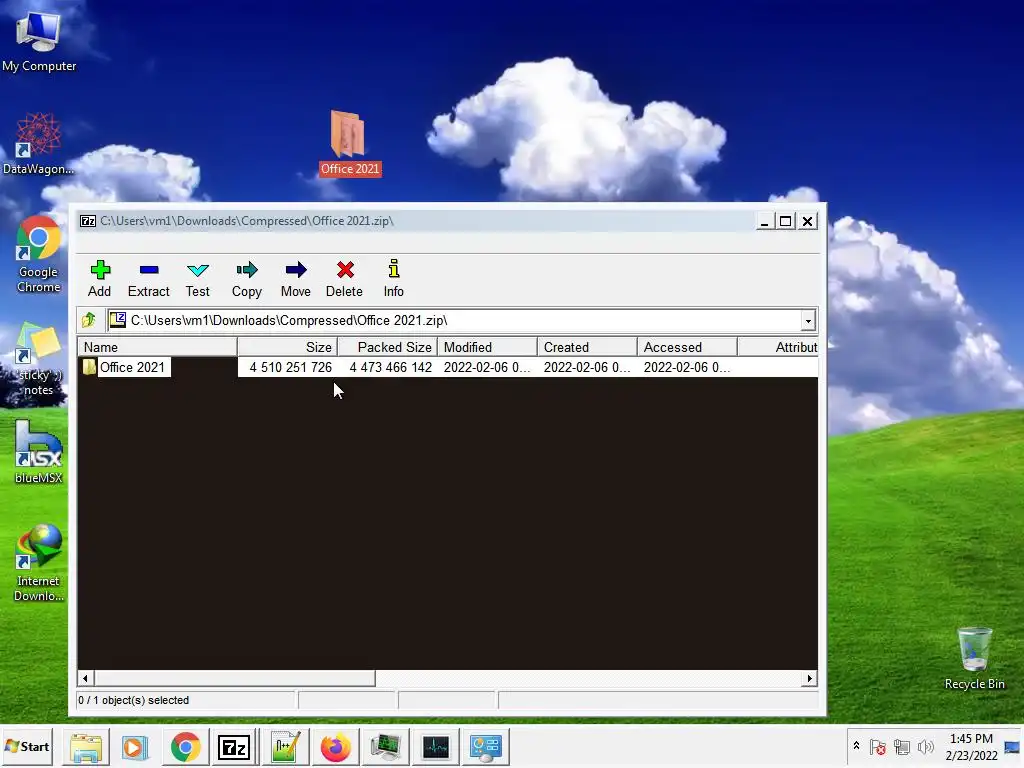Select the Office 2021 folder row
This screenshot has height=768, width=1024.
click(447, 367)
